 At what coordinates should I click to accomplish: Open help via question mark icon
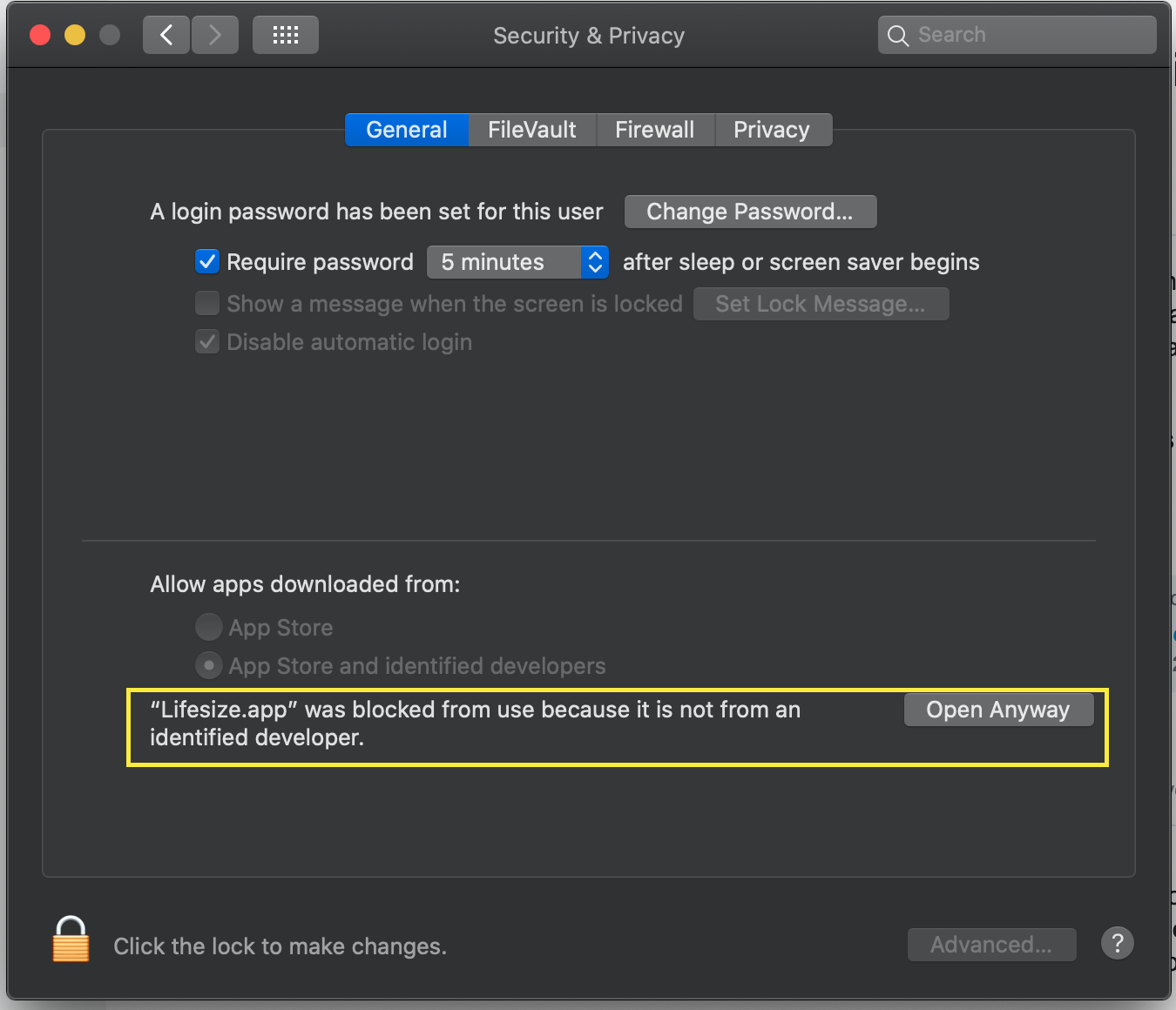1118,943
